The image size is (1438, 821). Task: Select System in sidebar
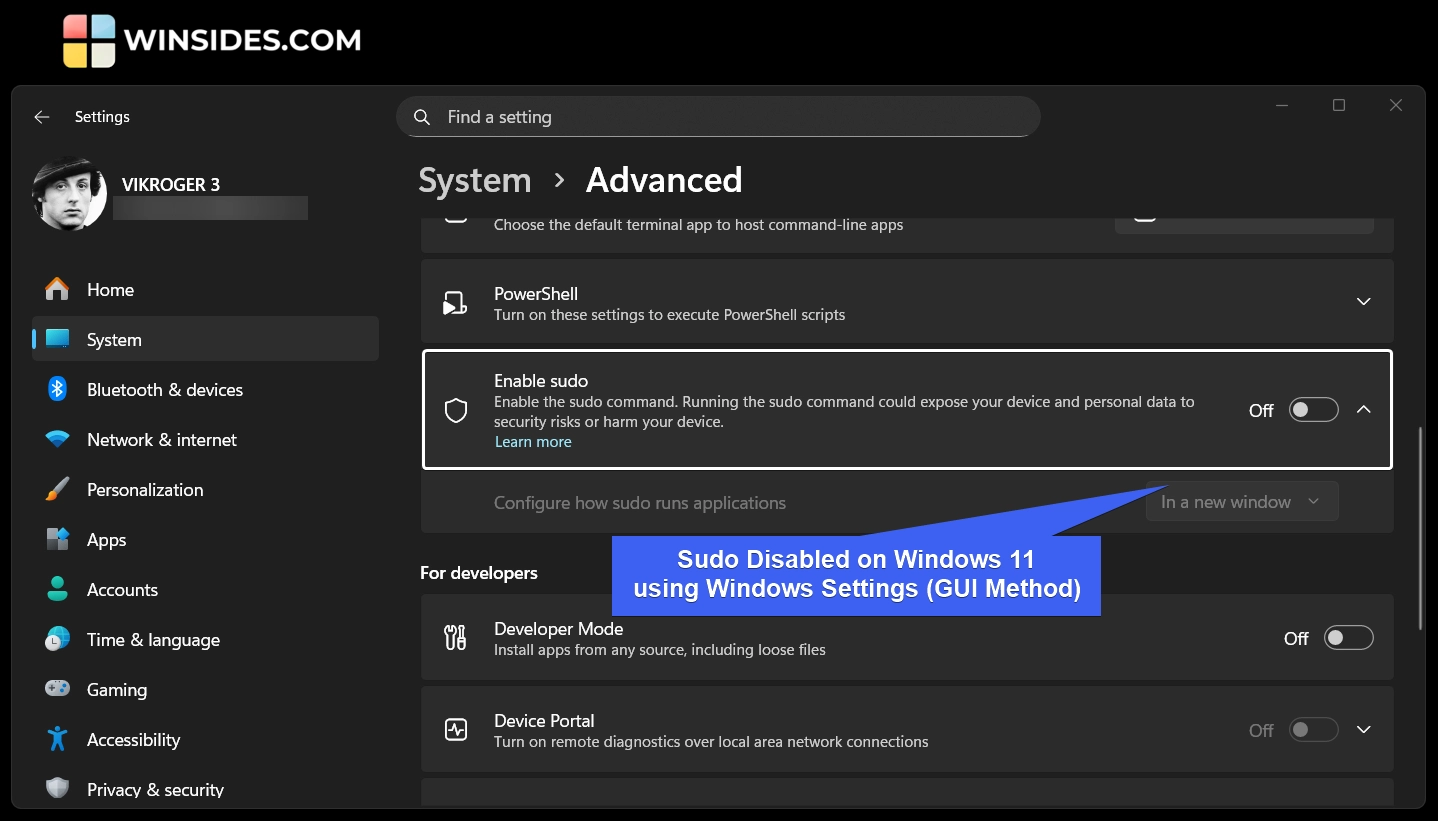click(205, 339)
